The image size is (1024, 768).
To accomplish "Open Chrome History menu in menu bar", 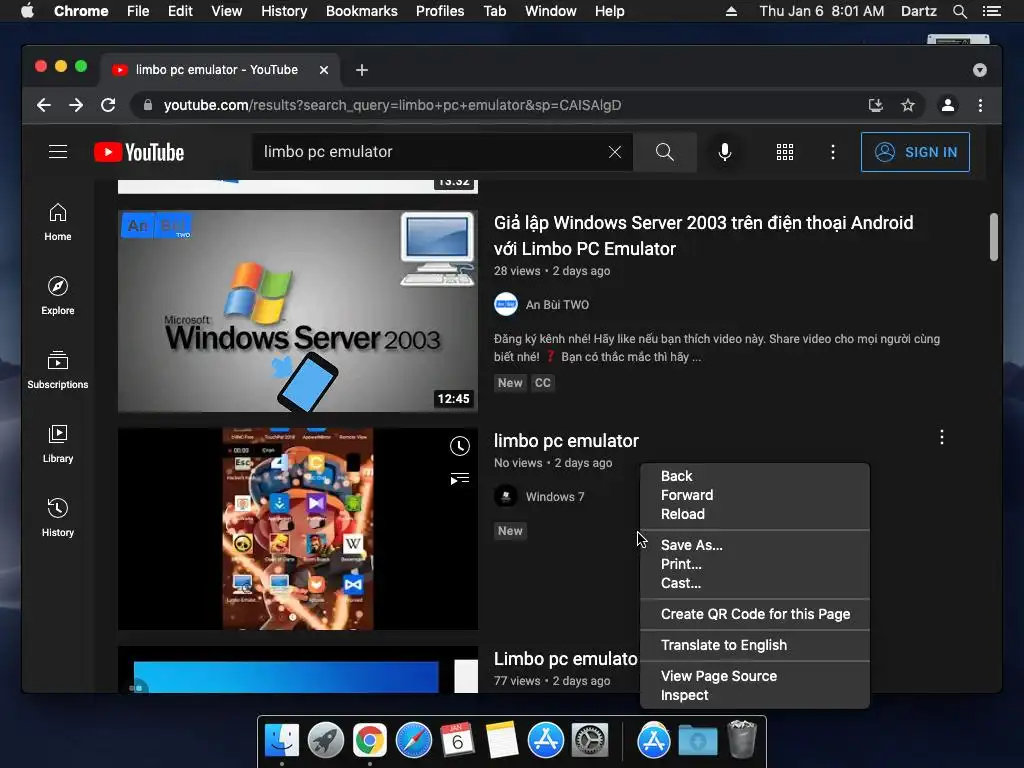I will click(284, 11).
